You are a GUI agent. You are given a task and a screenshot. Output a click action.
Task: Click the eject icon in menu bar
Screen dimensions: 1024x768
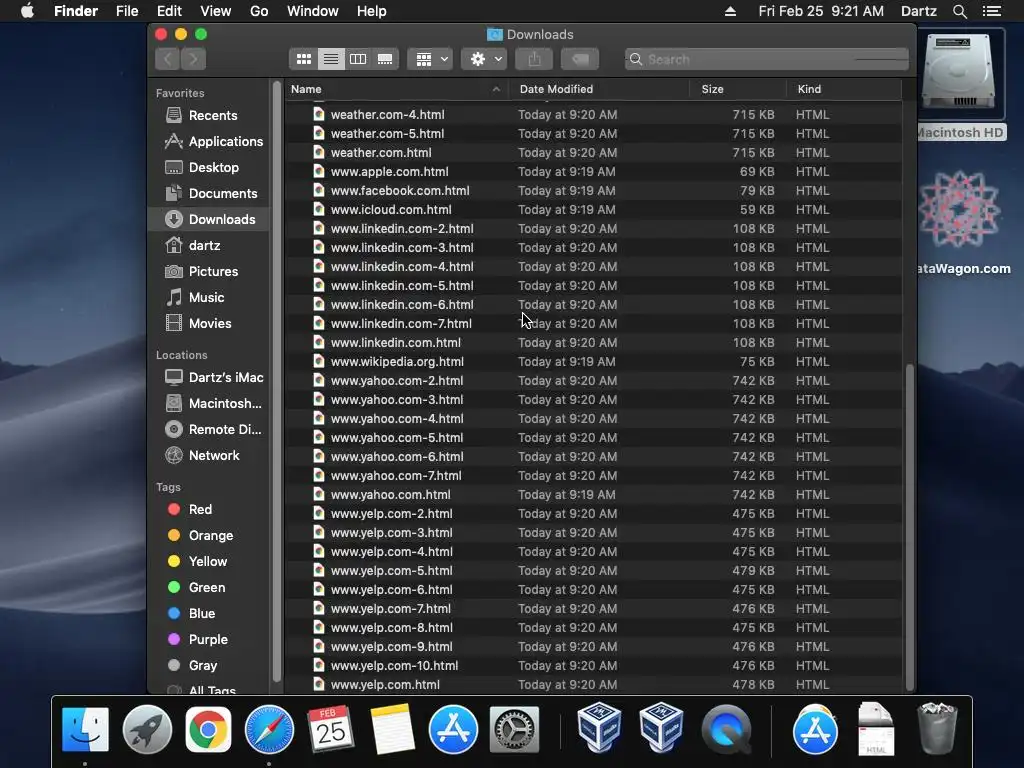(x=730, y=11)
